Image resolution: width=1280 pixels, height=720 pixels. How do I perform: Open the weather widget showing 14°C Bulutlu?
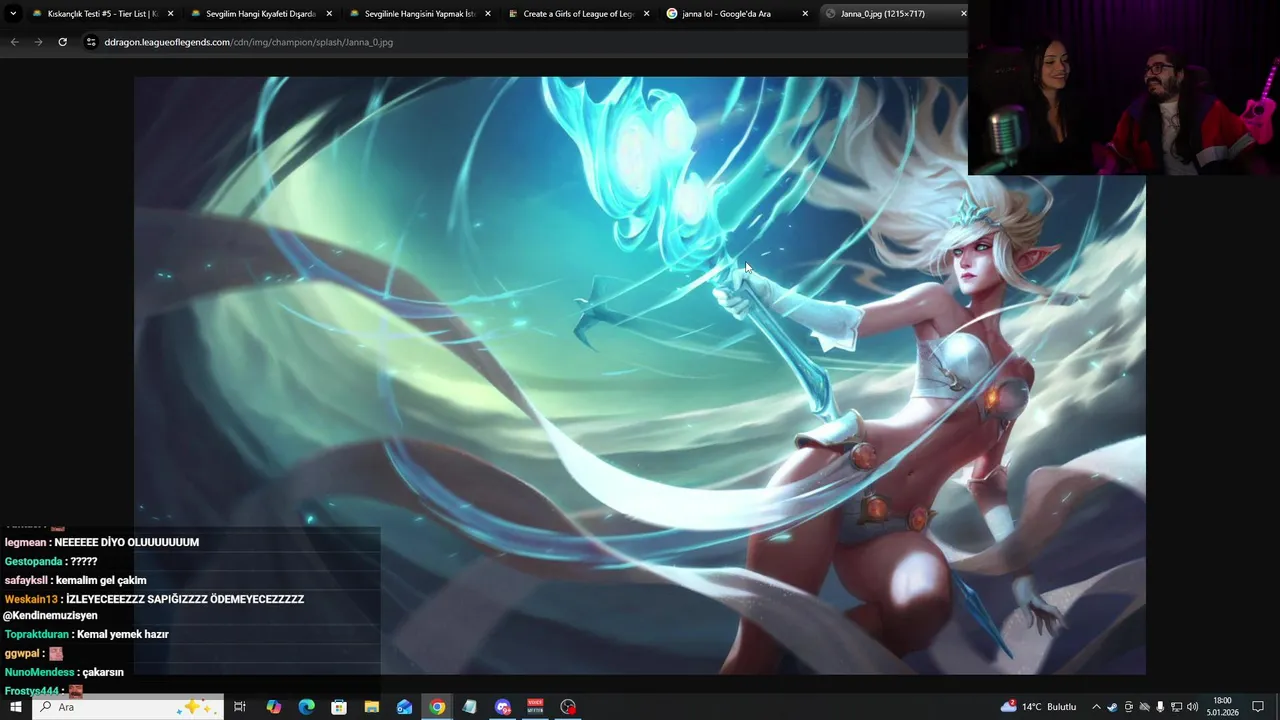pos(1038,707)
